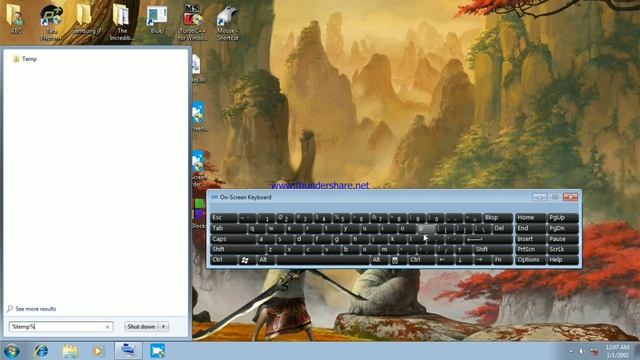This screenshot has height=360, width=640.
Task: Select the Mouse Shortcut desktop icon
Action: pos(227,21)
